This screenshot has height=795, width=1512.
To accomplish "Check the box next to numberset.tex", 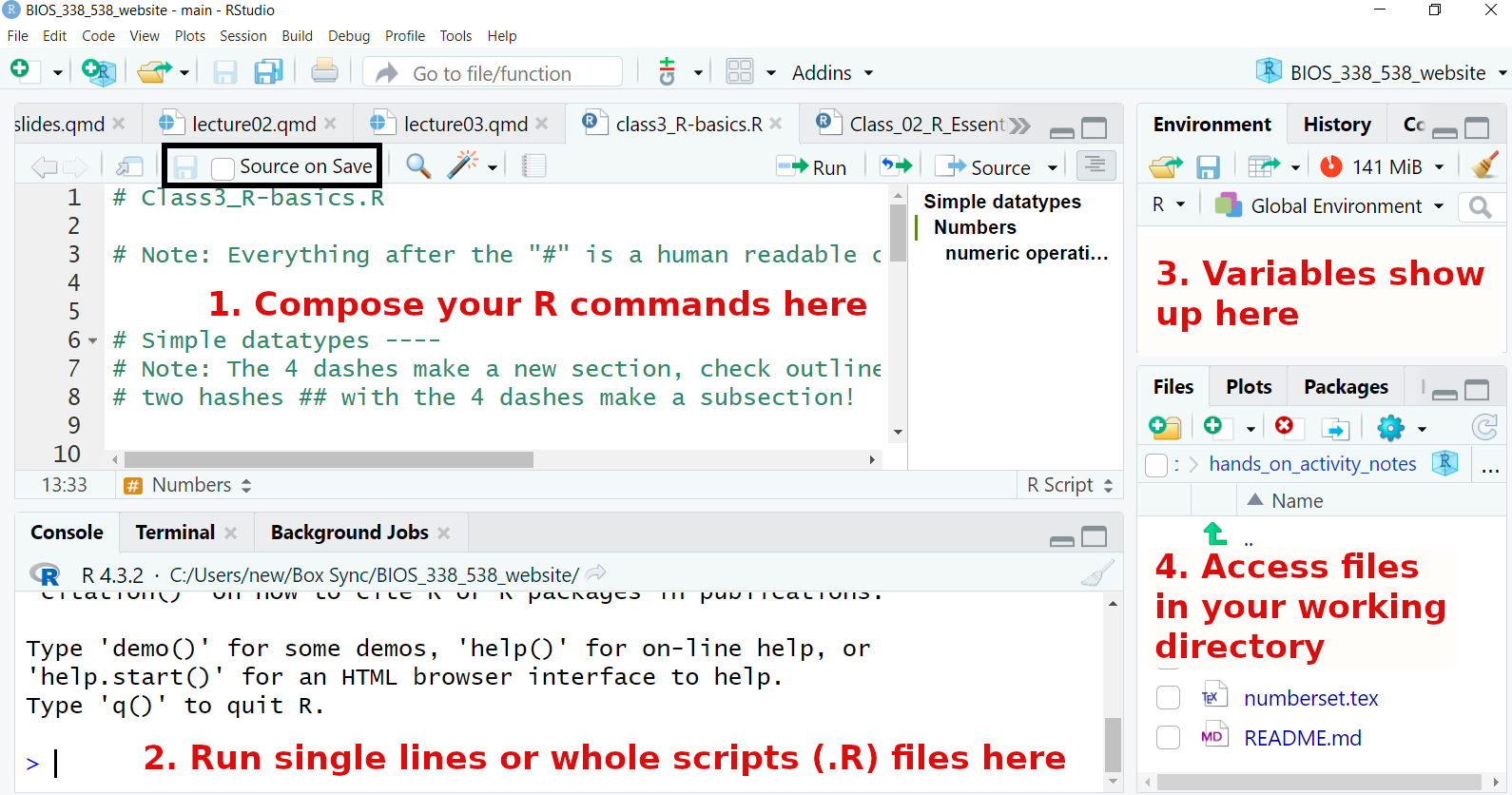I will click(x=1168, y=698).
